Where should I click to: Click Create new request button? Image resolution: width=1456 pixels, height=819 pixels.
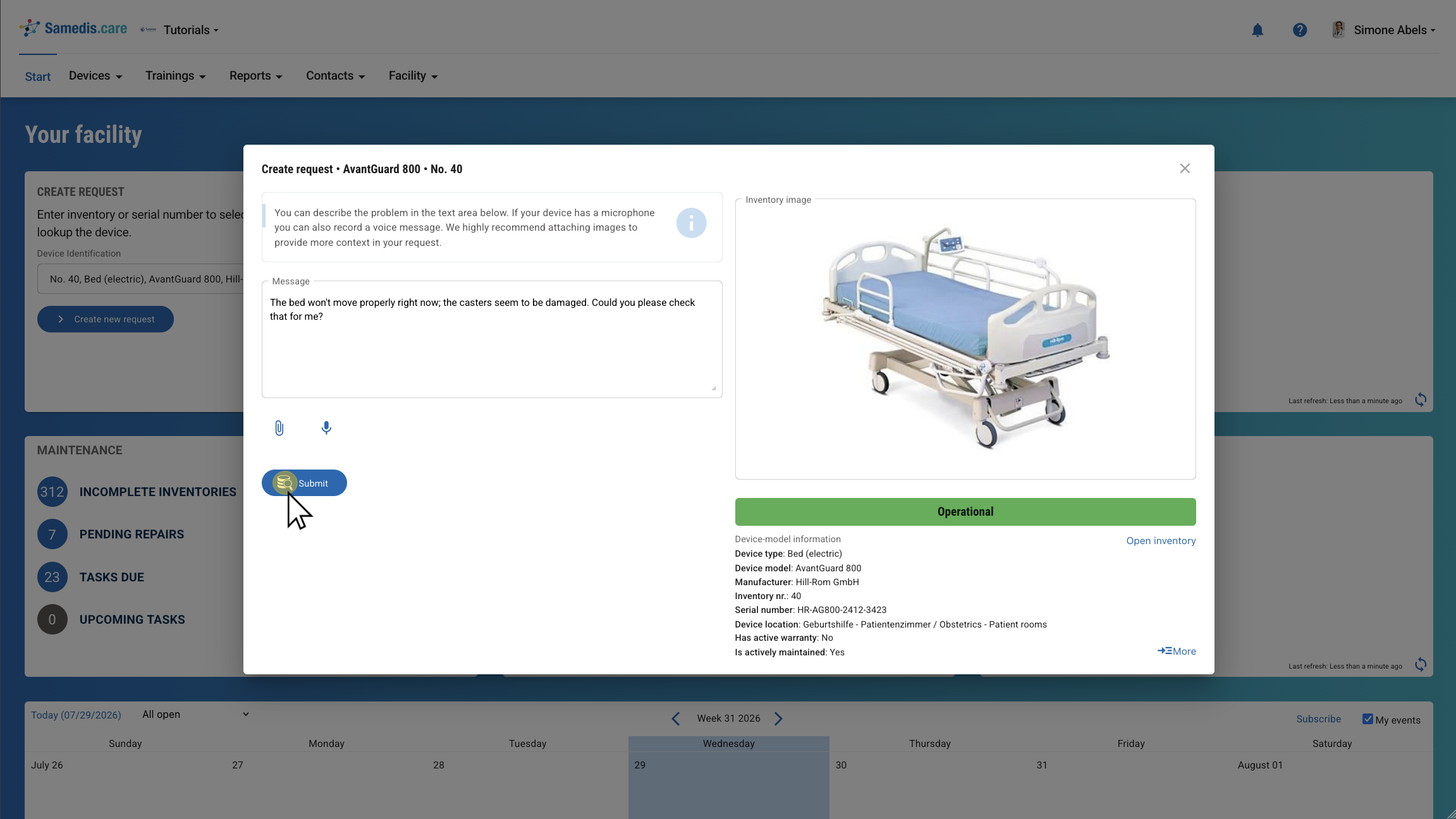click(x=106, y=319)
